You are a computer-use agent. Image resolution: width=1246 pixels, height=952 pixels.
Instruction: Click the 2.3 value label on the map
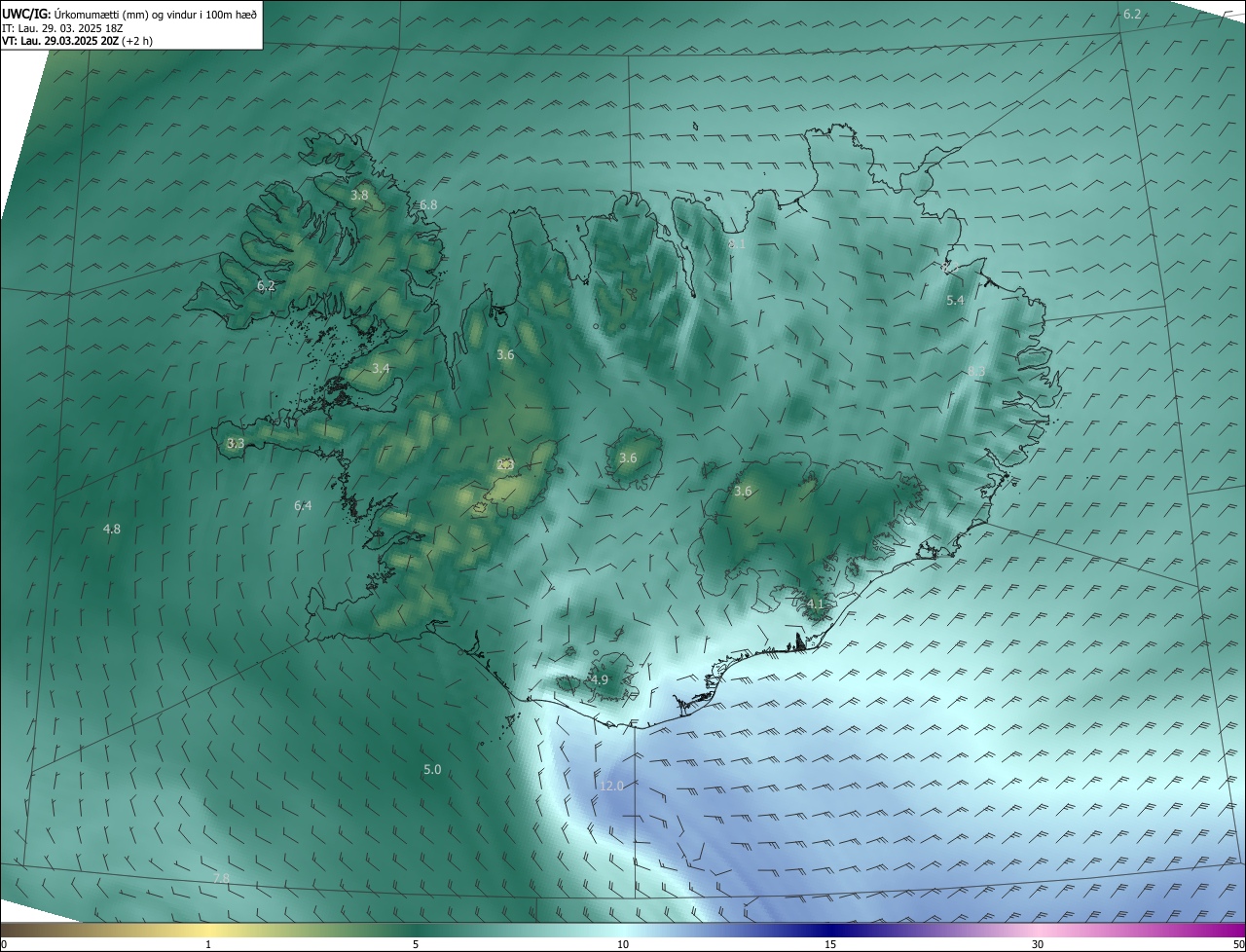click(x=505, y=464)
